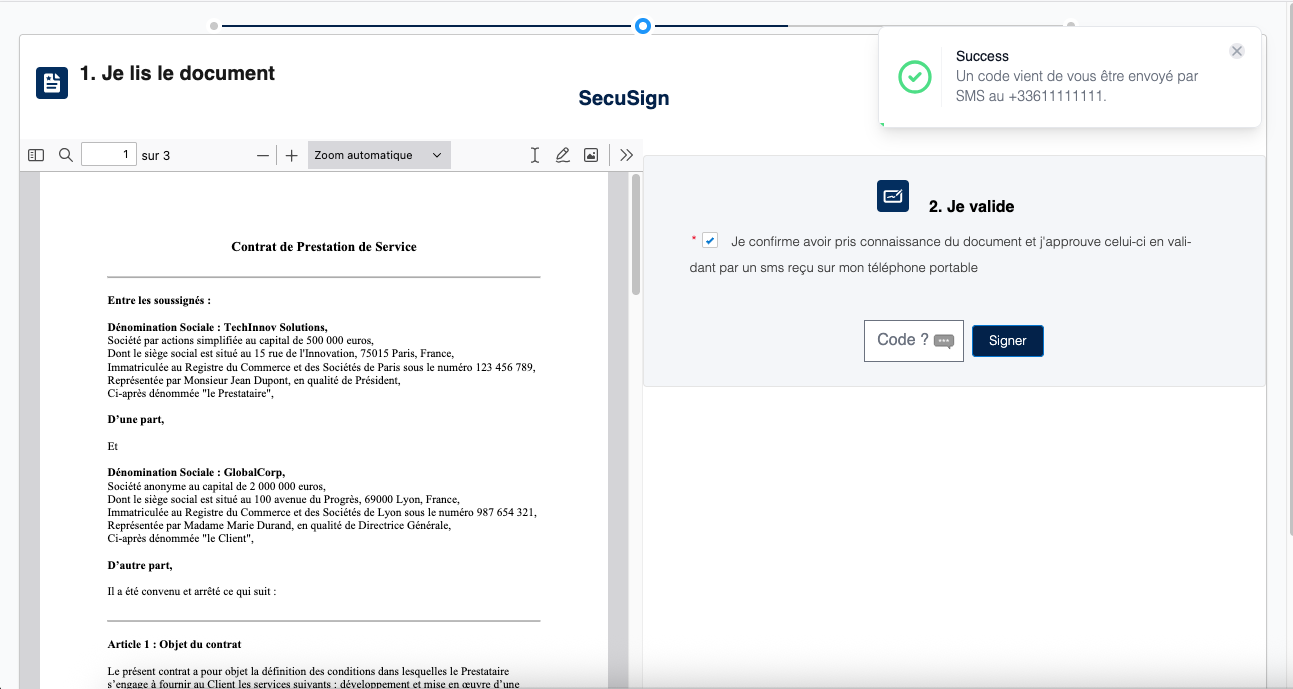The width and height of the screenshot is (1293, 689).
Task: Click the text 'Dénomination Sociale : GlobalCorp,'
Action: click(x=196, y=472)
